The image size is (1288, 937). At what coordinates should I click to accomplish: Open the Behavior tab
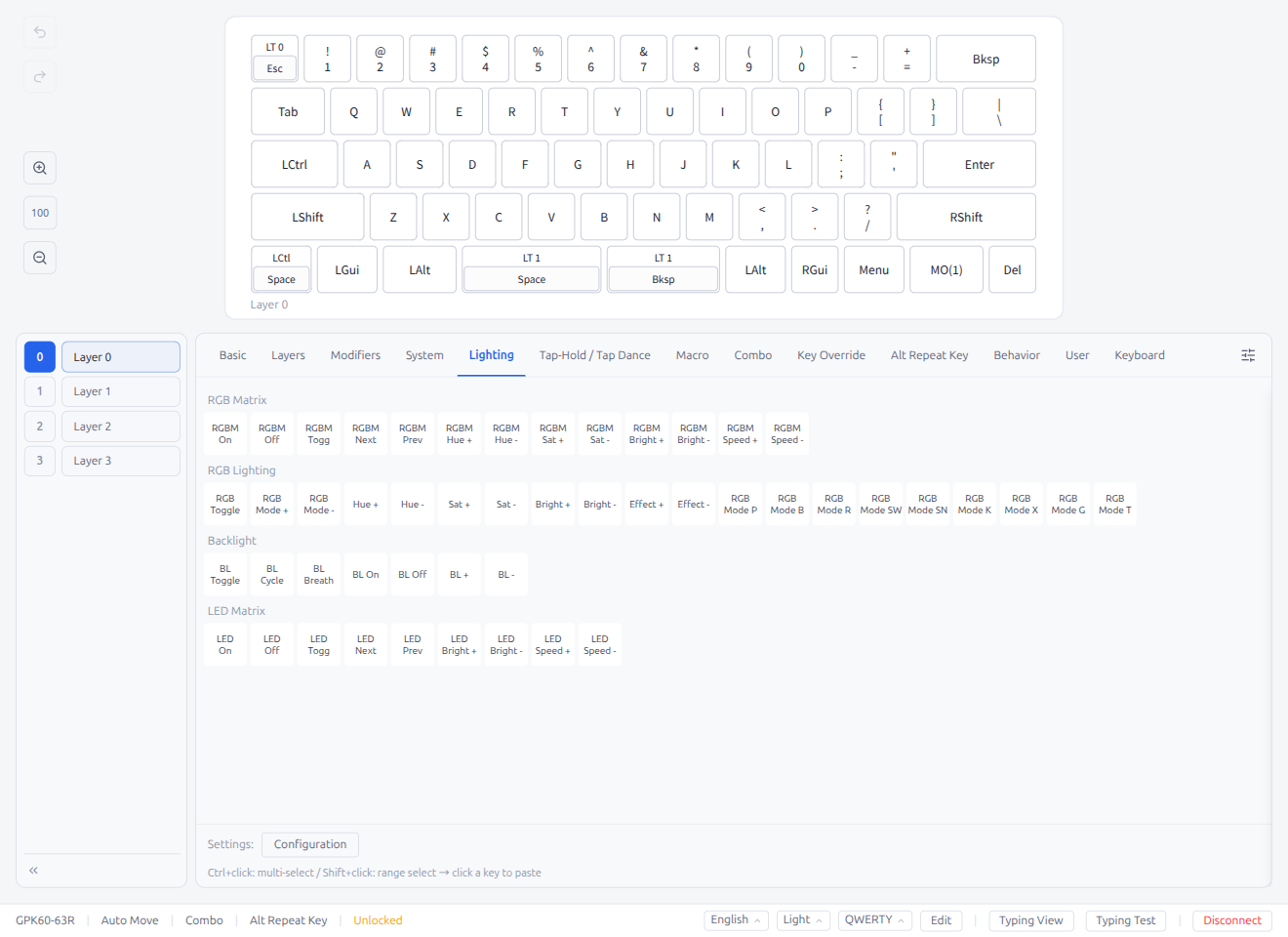click(1016, 355)
